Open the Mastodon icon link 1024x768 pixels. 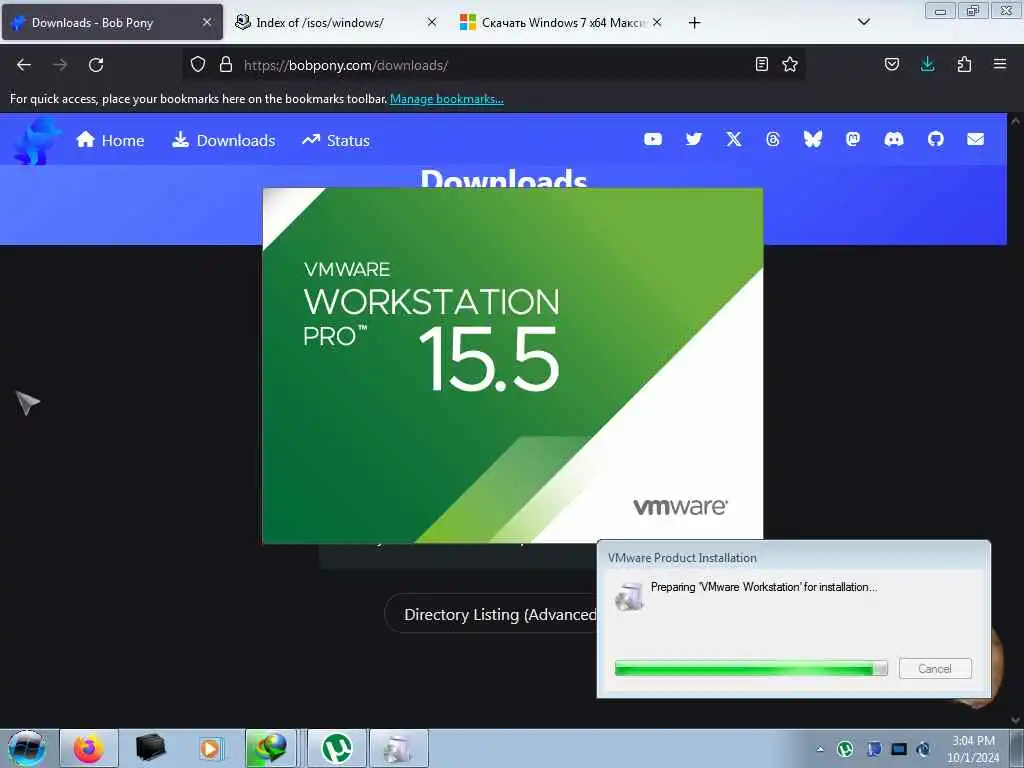point(853,139)
